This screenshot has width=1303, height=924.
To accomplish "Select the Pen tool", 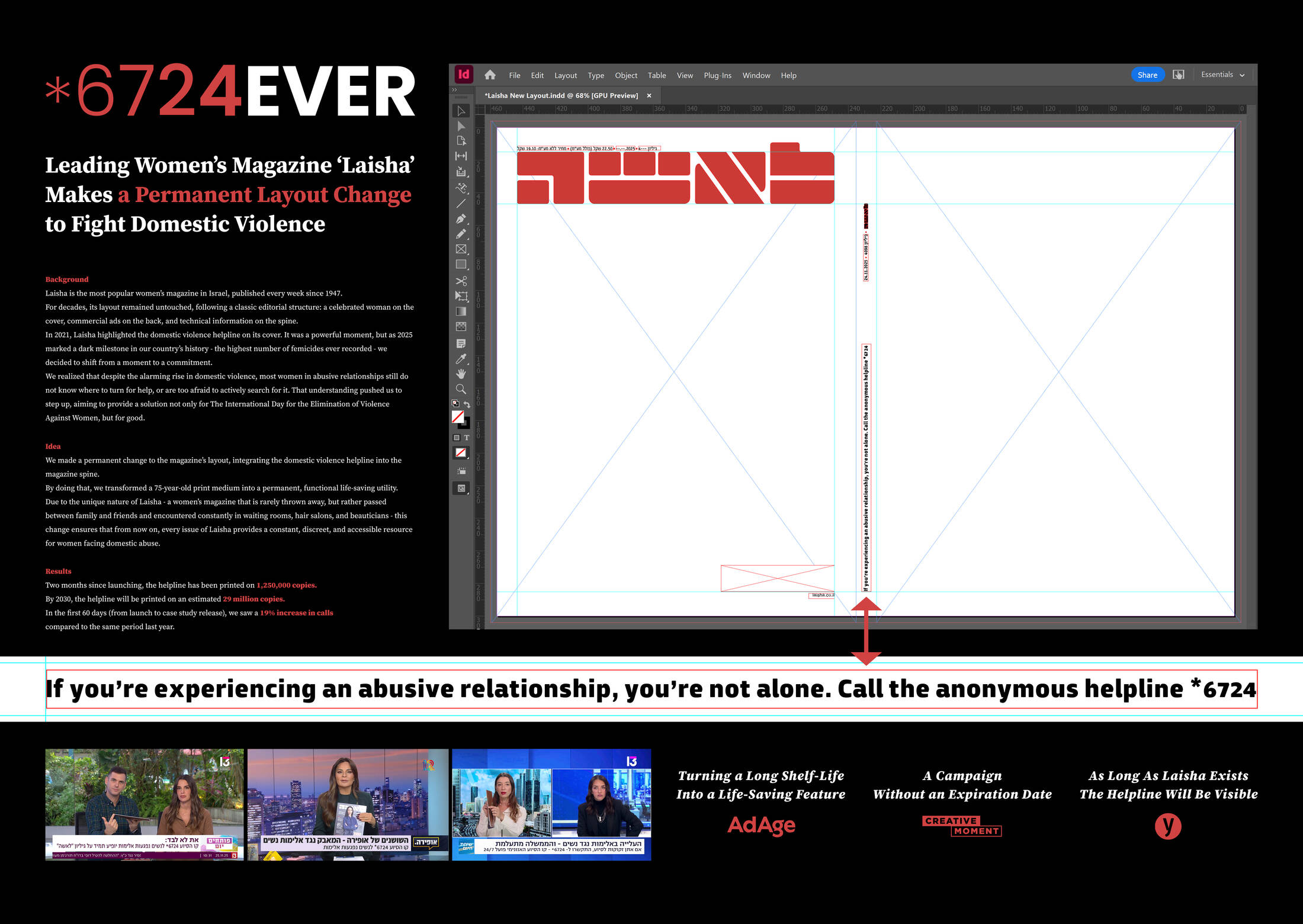I will point(461,219).
